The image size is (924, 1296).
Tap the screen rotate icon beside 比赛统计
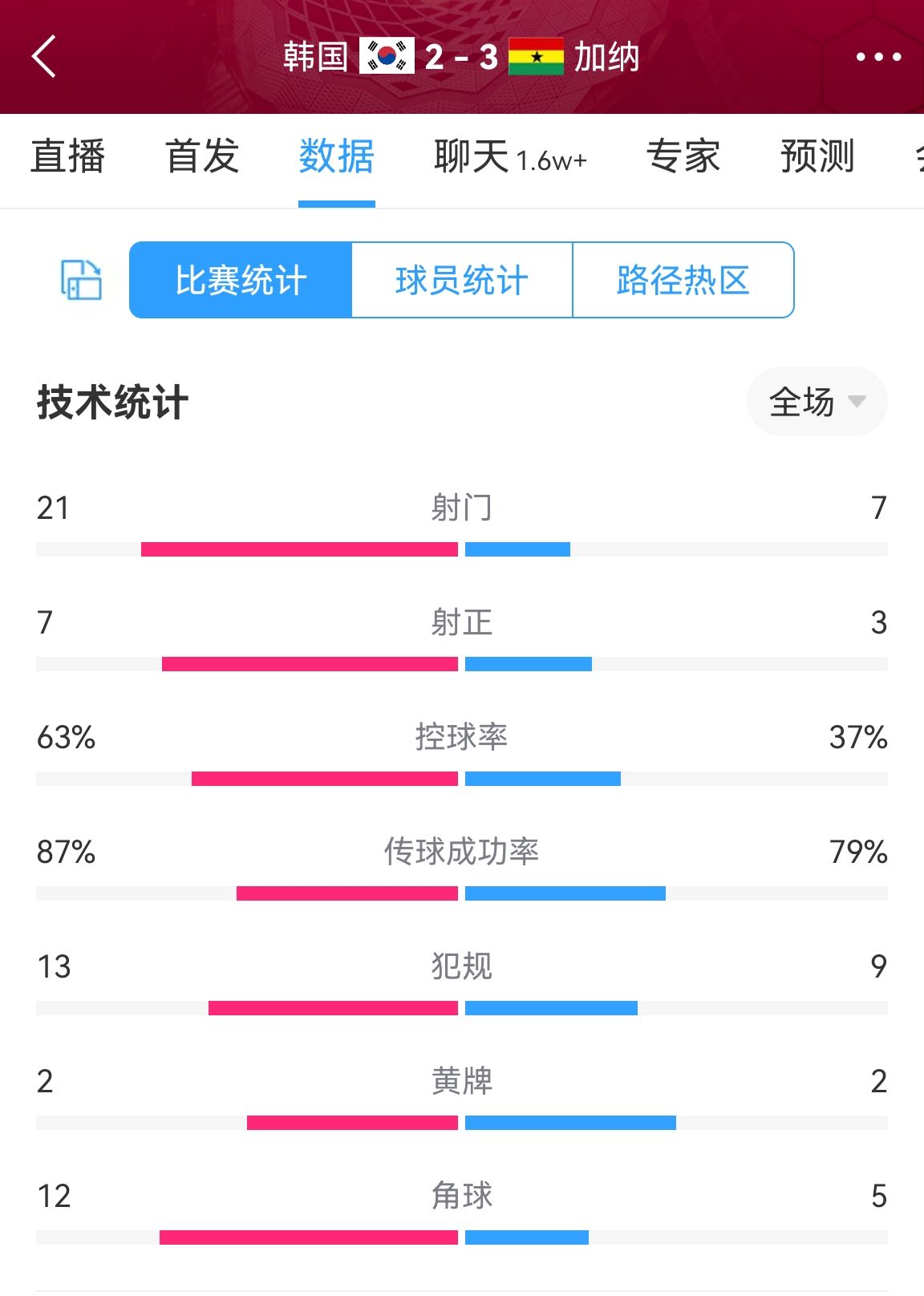[81, 280]
